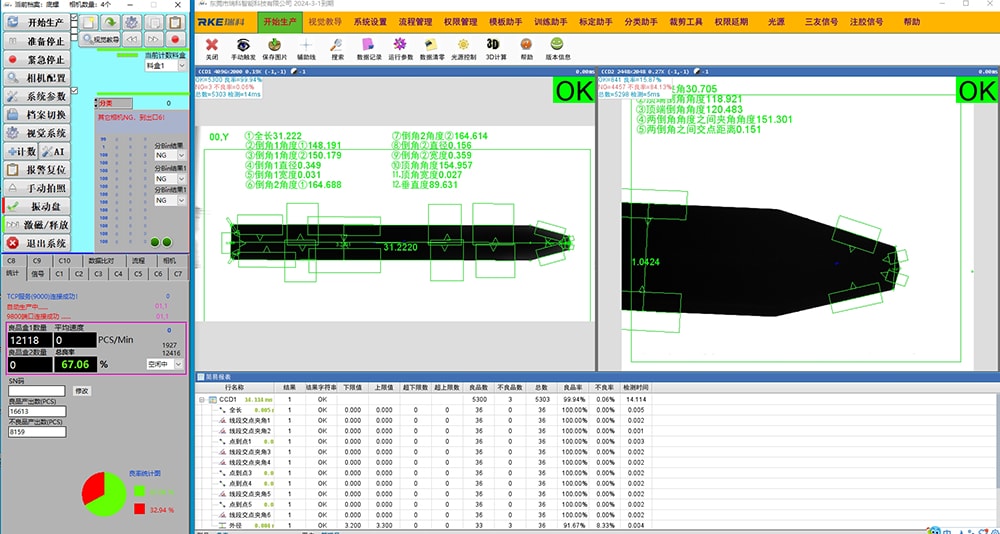Open the 光源控制 light icon
This screenshot has width=1000, height=534.
click(x=463, y=47)
